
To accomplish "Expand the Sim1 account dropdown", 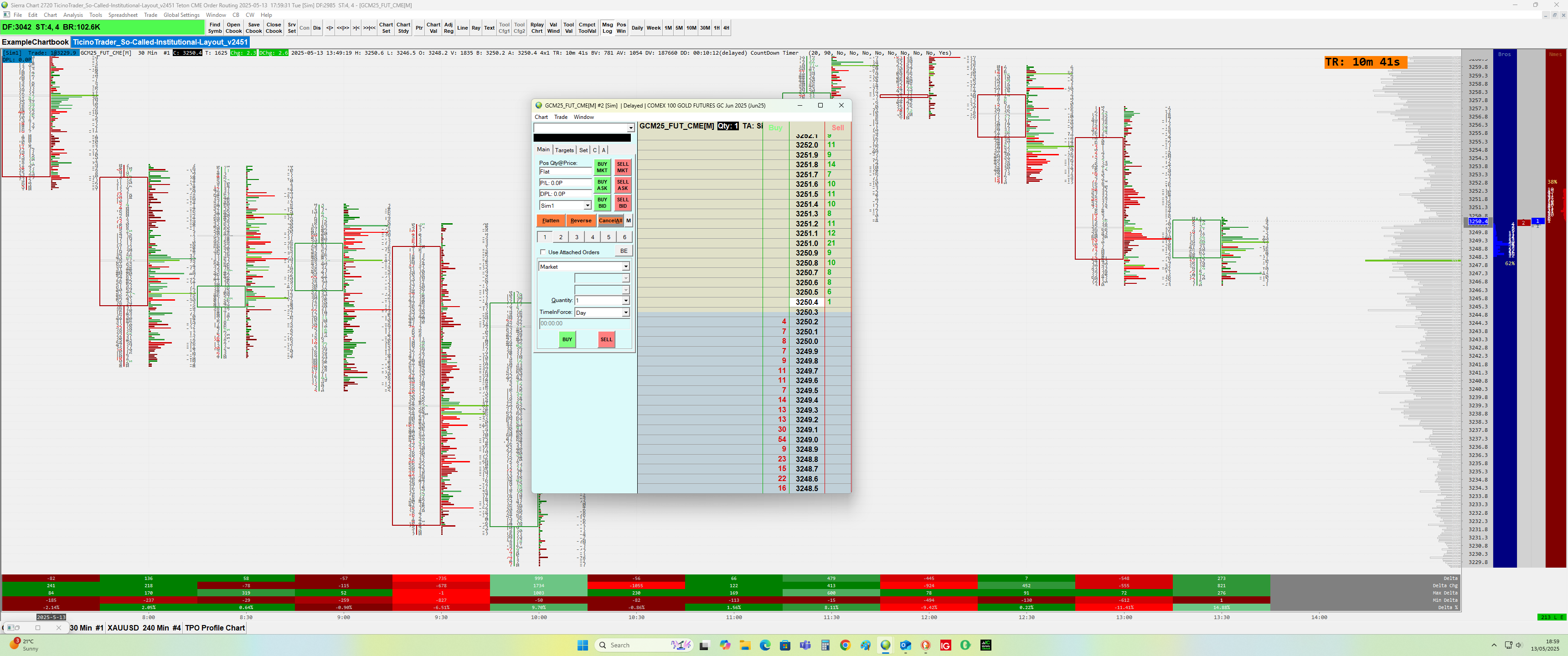I will [x=588, y=206].
